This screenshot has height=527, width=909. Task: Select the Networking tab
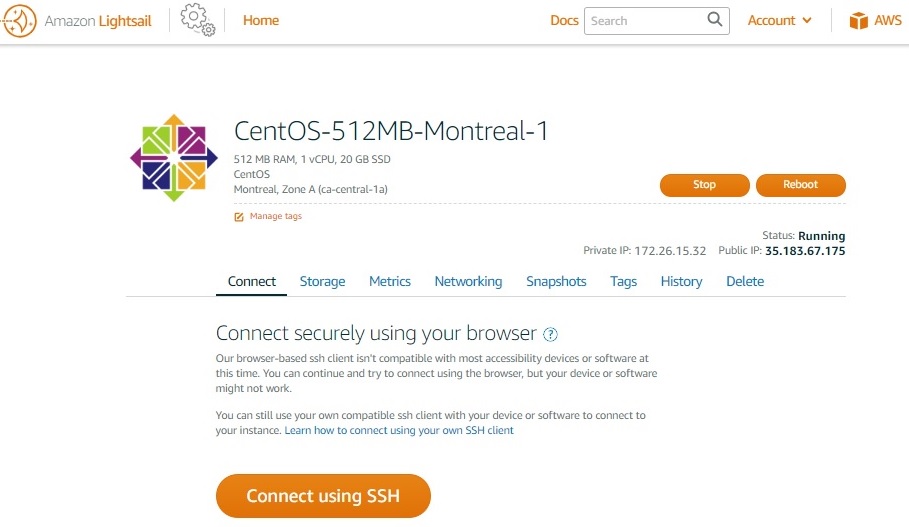tap(468, 282)
